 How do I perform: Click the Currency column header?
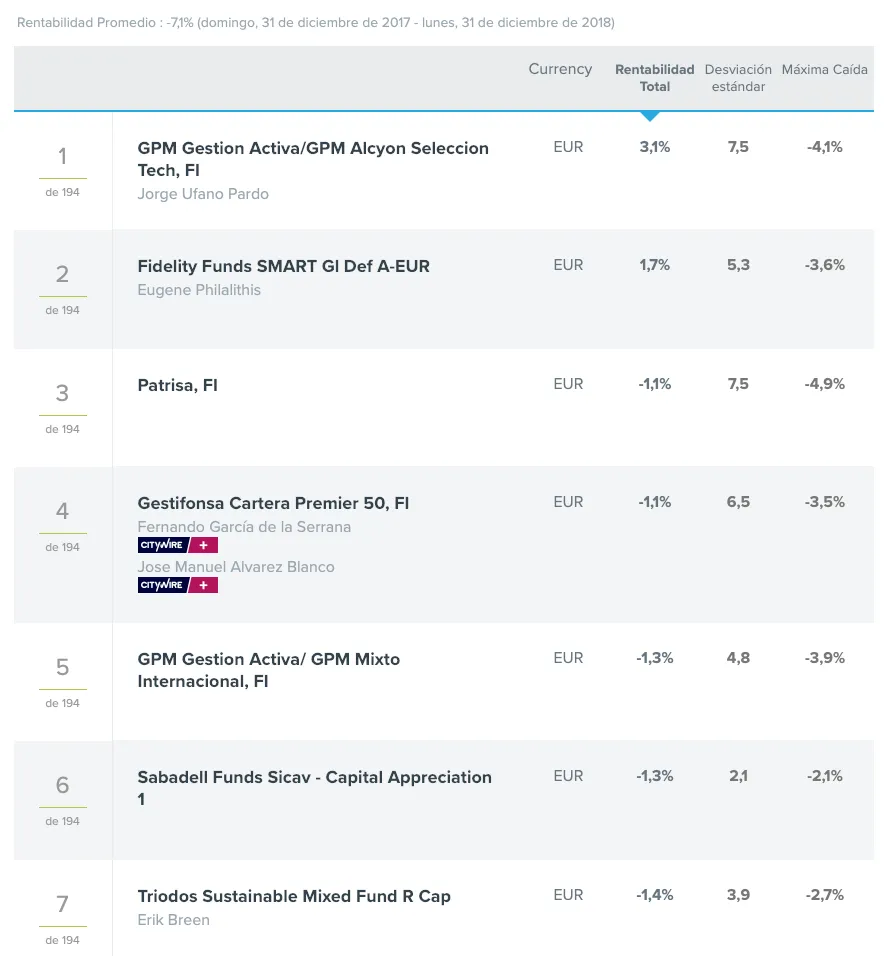(x=560, y=69)
